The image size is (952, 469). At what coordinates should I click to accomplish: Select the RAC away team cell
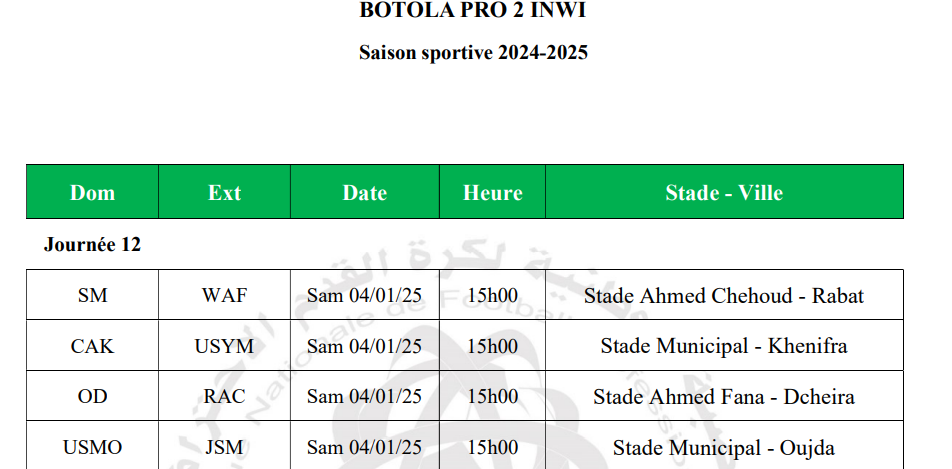tap(224, 397)
